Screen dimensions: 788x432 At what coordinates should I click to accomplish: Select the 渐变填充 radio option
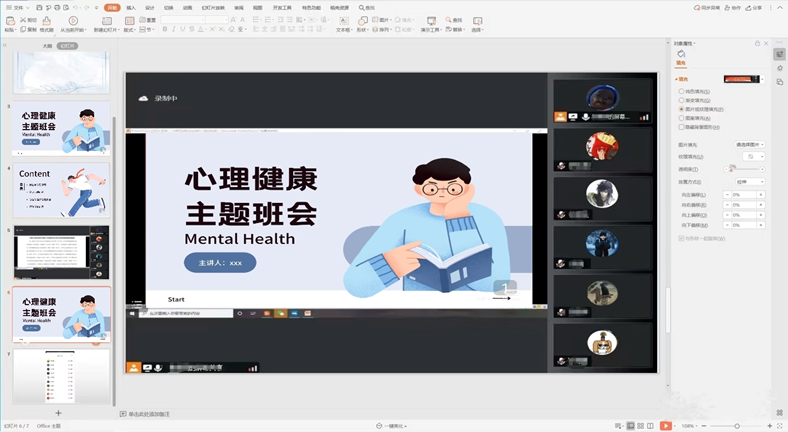(x=682, y=100)
